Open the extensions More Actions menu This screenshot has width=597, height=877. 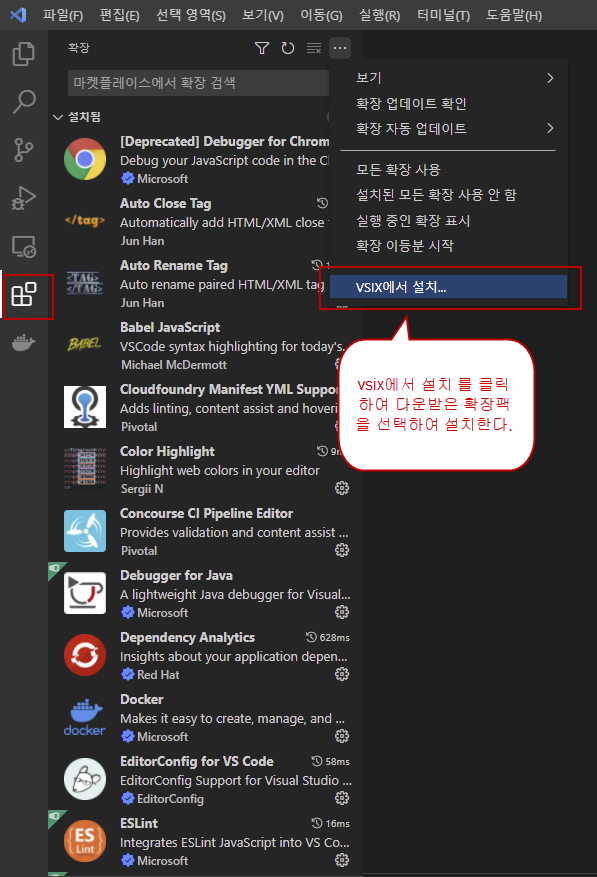click(340, 48)
